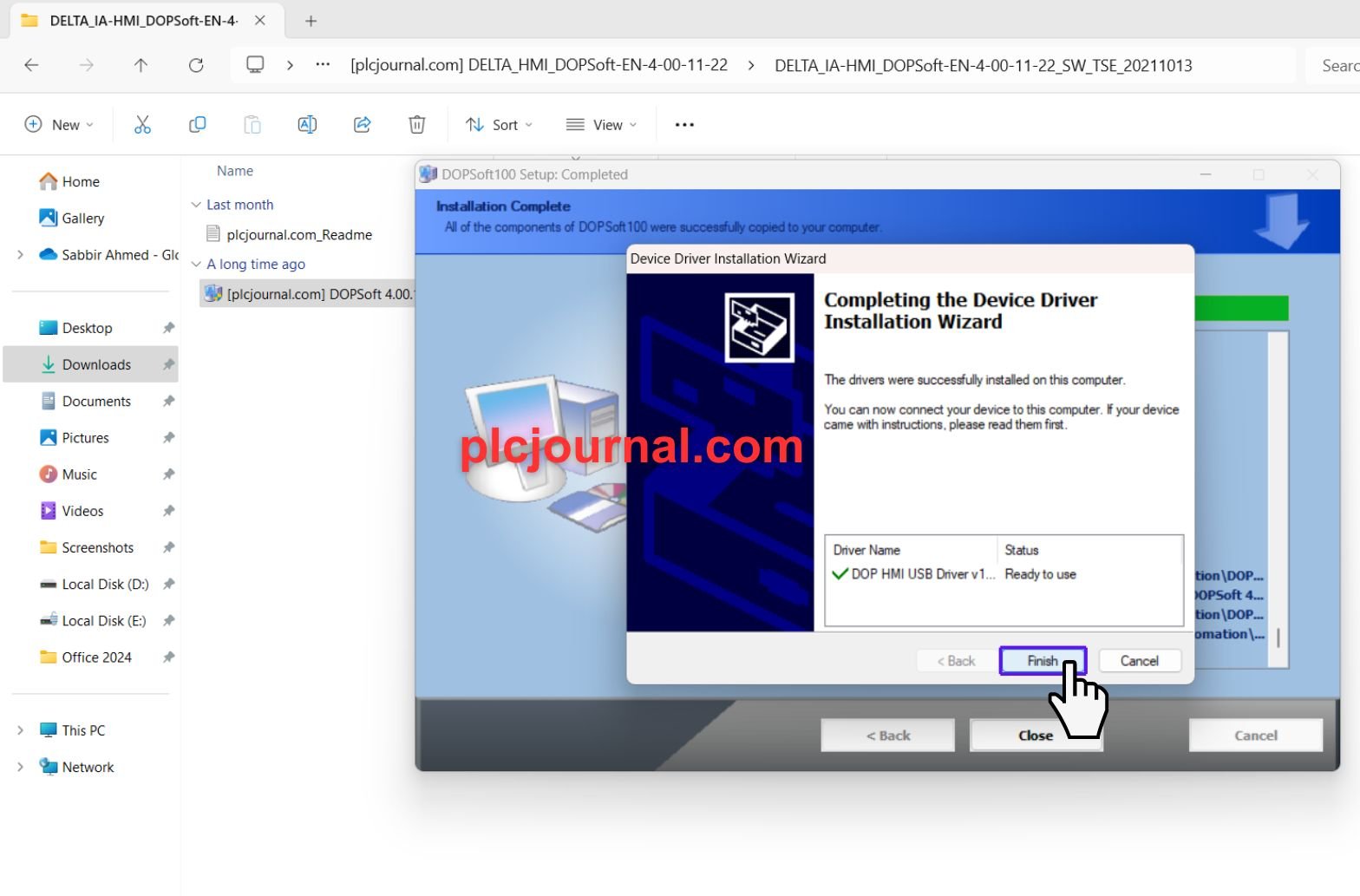
Task: Cancel the Device Driver Installation Wizard
Action: [1139, 661]
